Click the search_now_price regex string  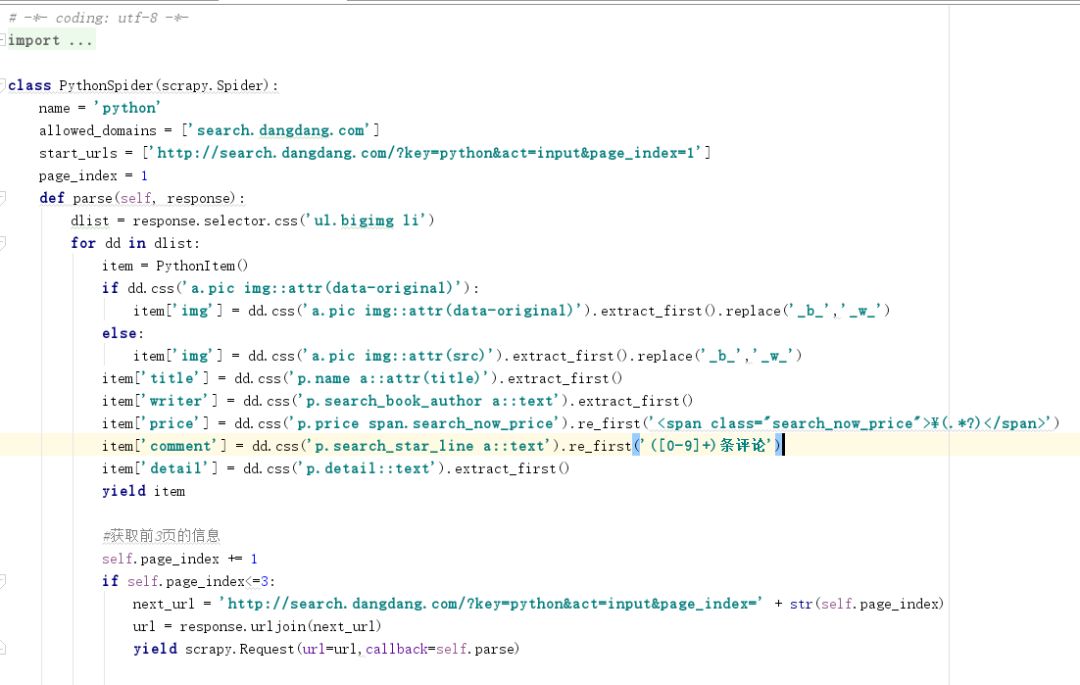pyautogui.click(x=847, y=423)
